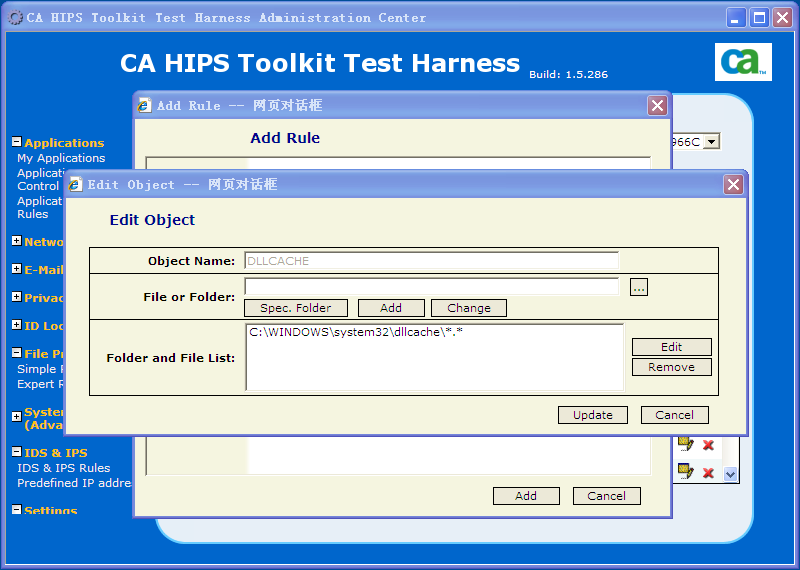Collapse the IDS & IPS section
The height and width of the screenshot is (570, 800).
click(x=17, y=452)
